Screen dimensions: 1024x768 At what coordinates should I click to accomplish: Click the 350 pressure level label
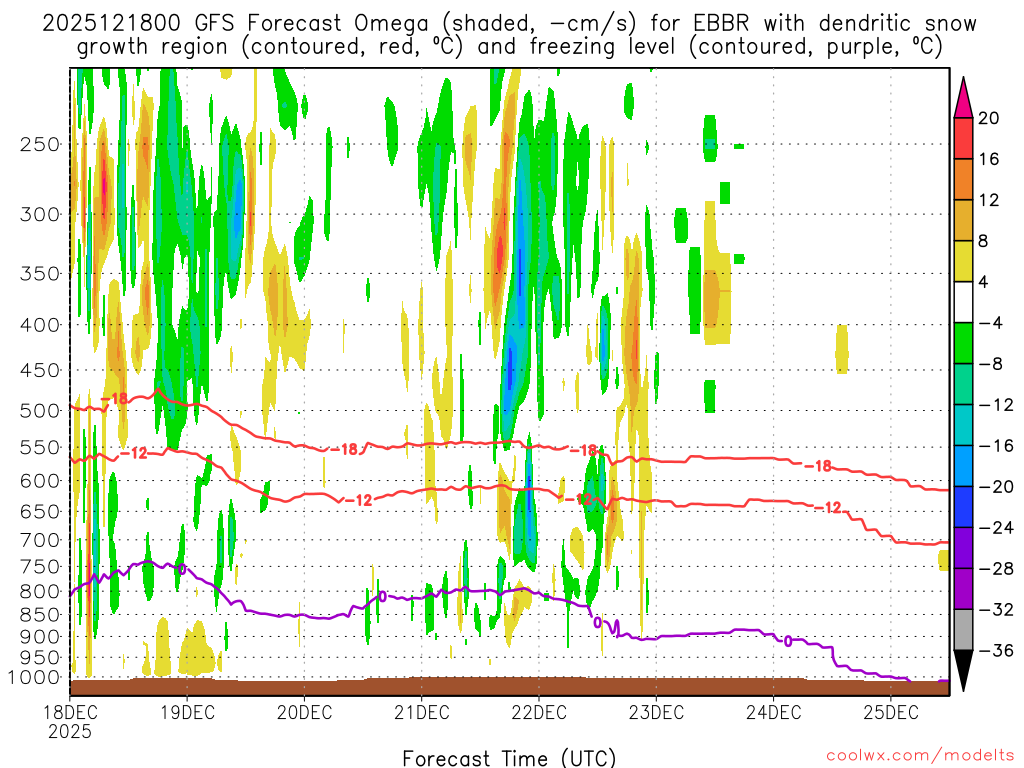coord(40,274)
